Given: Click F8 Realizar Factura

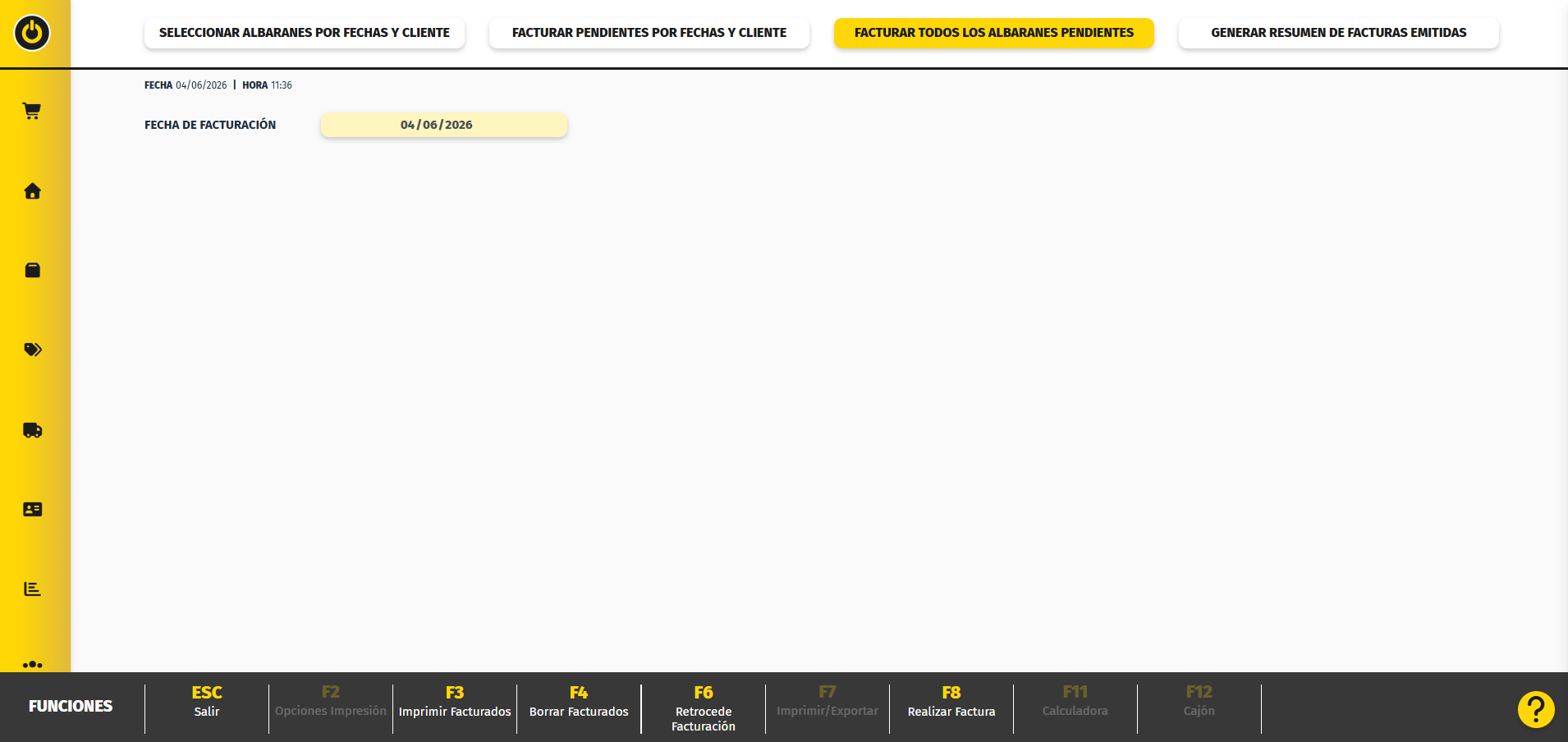Looking at the screenshot, I should 951,702.
